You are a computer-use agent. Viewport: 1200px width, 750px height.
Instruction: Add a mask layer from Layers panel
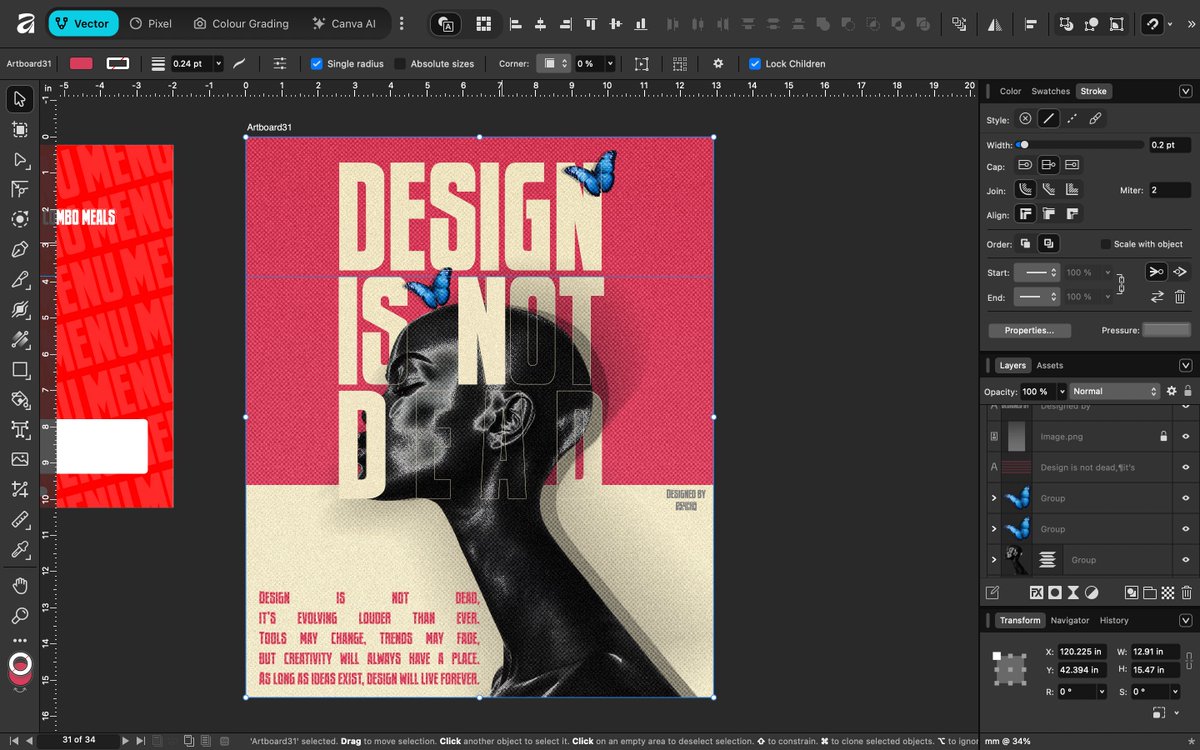(1055, 592)
